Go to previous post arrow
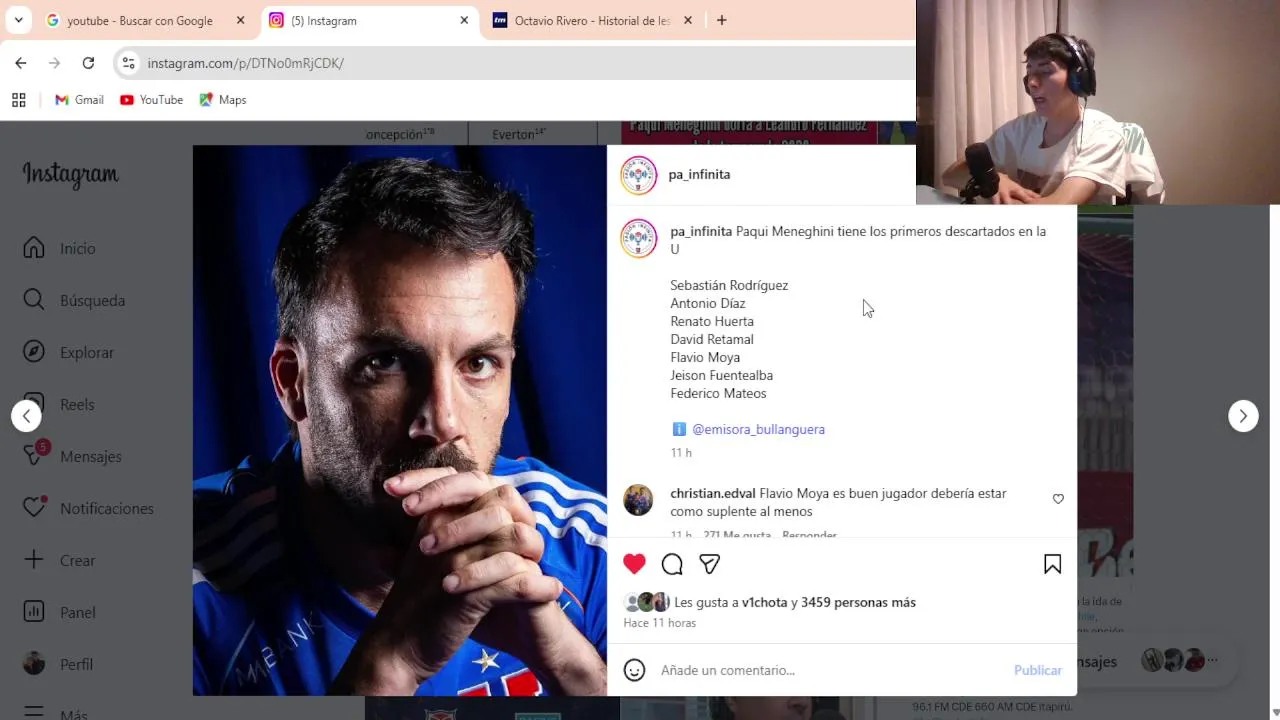 click(26, 416)
